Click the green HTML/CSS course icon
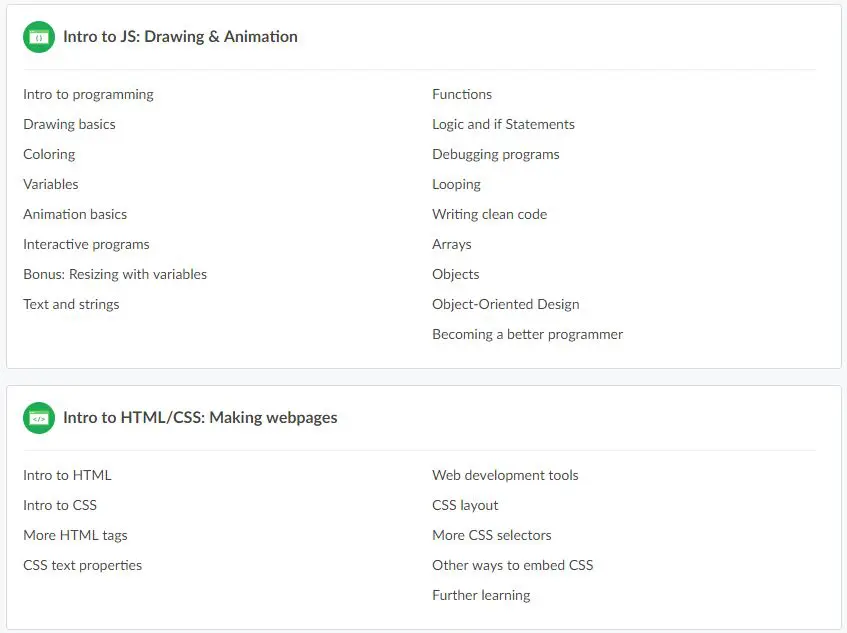Image resolution: width=847 pixels, height=633 pixels. tap(39, 418)
